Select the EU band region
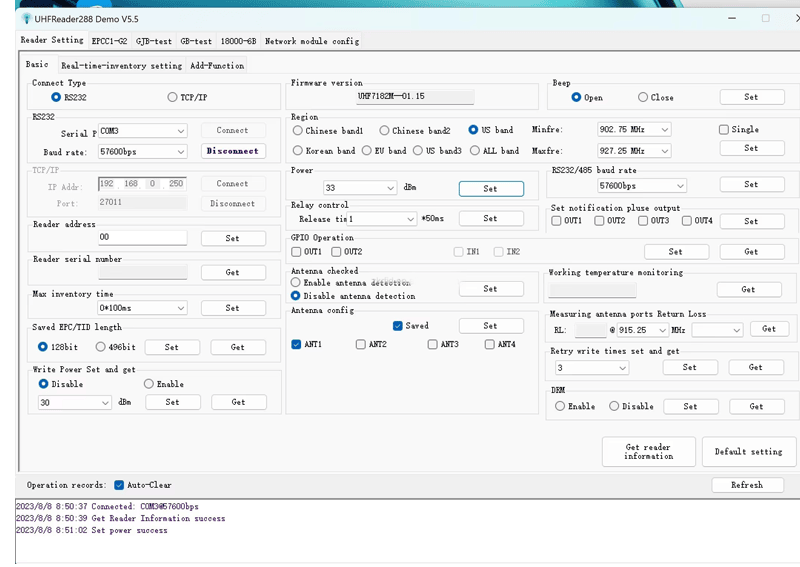The image size is (800, 567). (384, 151)
